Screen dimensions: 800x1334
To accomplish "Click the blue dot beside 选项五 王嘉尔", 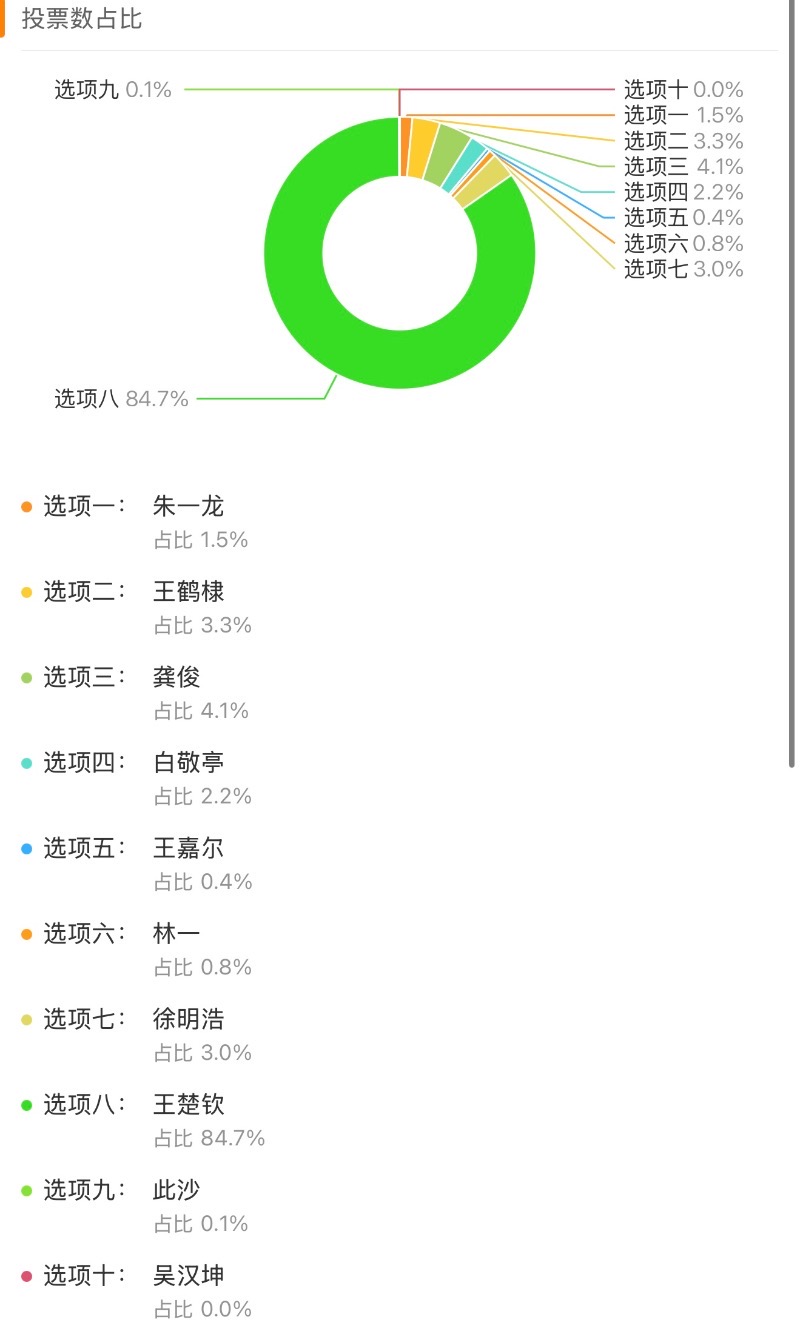I will (27, 849).
